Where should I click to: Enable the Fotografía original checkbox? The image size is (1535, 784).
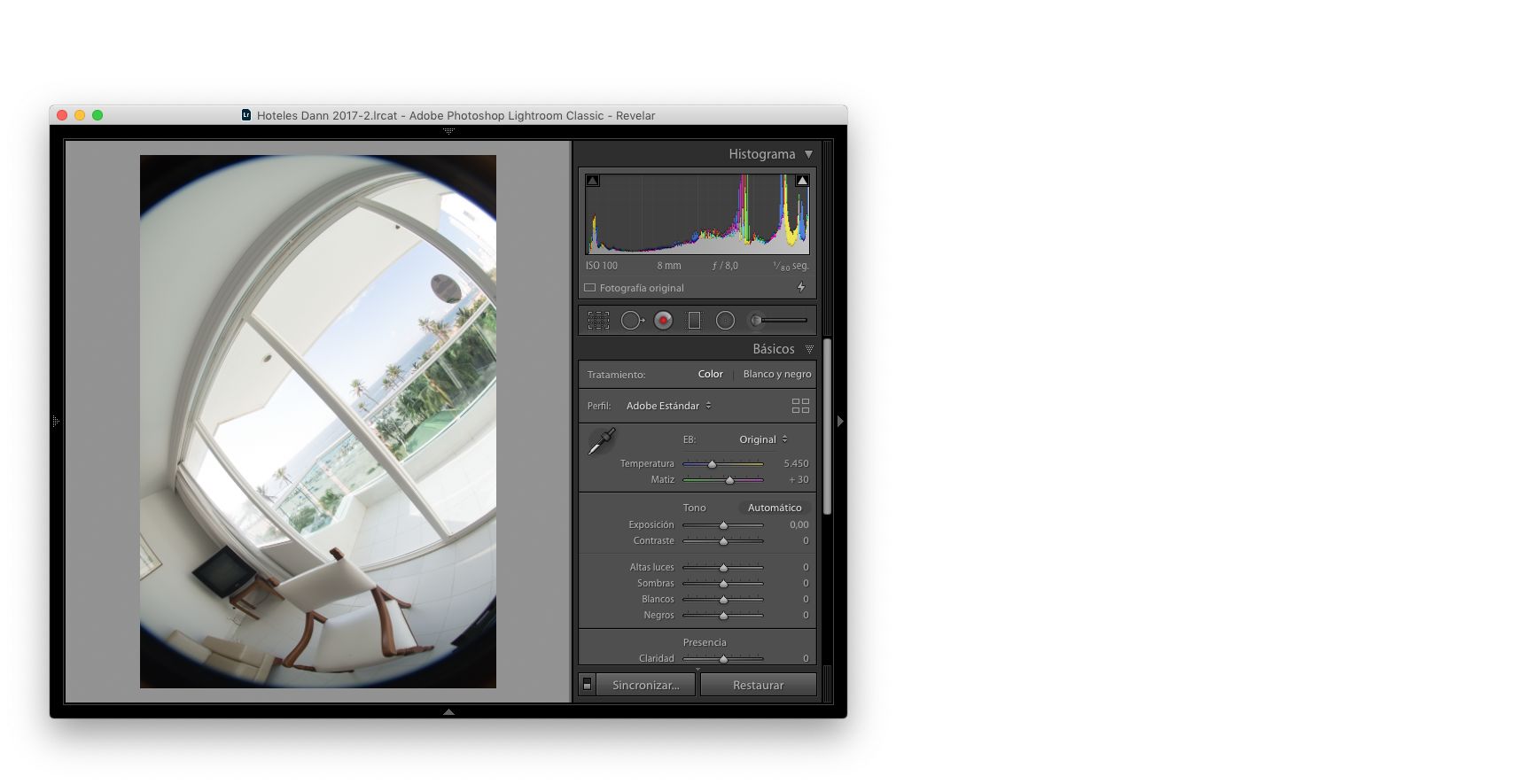[590, 288]
